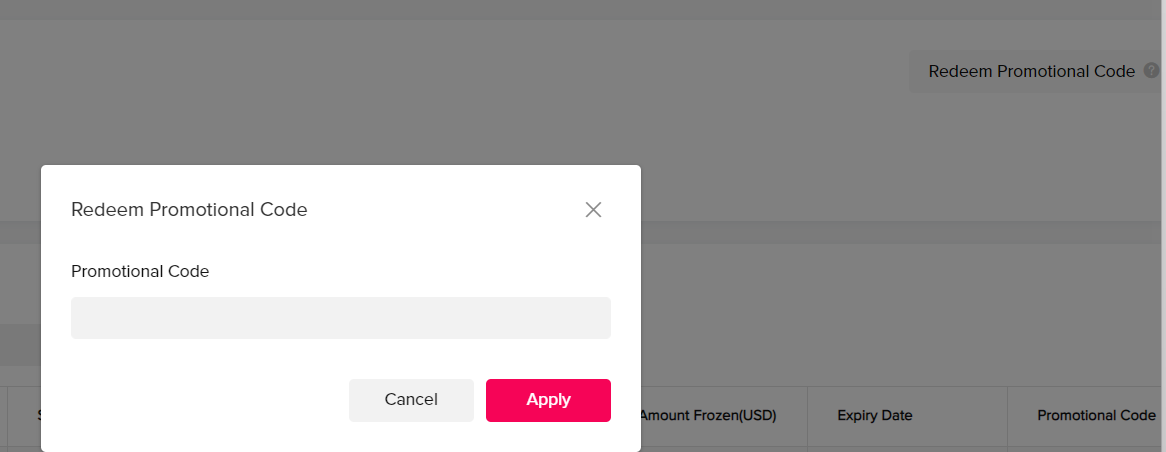Click the dialog title Redeem Promotional Code

click(x=189, y=210)
